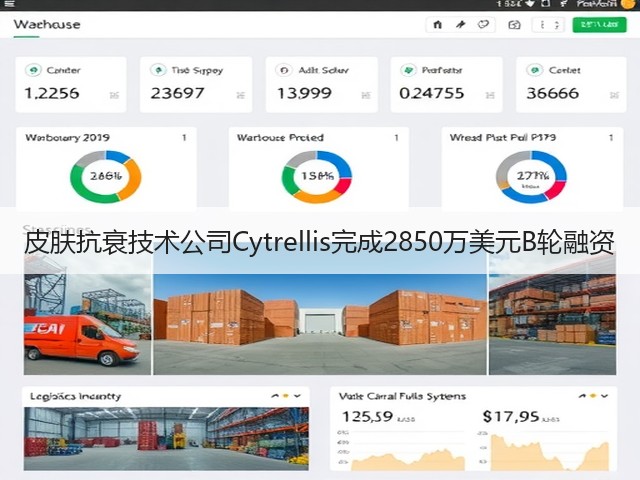
Task: Click the third donut chart showing 27%
Action: (x=531, y=176)
